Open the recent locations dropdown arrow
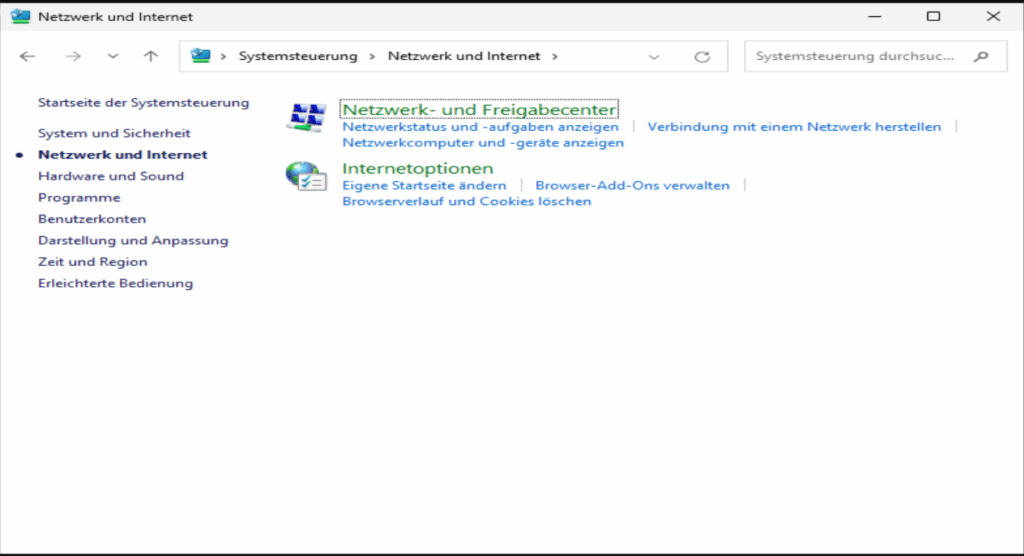Image resolution: width=1024 pixels, height=556 pixels. tap(113, 56)
